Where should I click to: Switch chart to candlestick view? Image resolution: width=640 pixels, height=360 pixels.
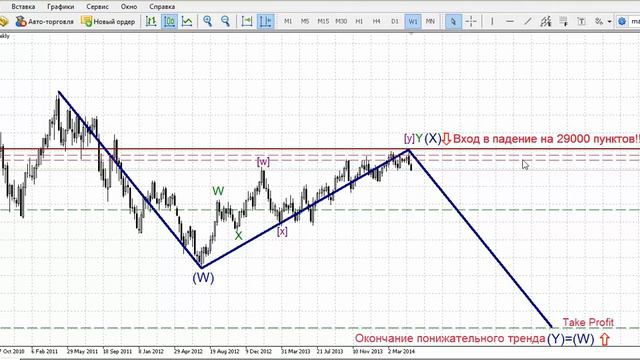(169, 22)
